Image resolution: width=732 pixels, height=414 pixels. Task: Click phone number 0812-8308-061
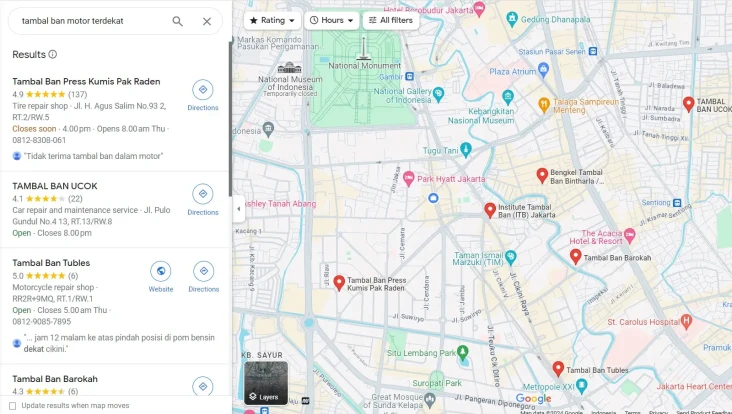point(39,140)
